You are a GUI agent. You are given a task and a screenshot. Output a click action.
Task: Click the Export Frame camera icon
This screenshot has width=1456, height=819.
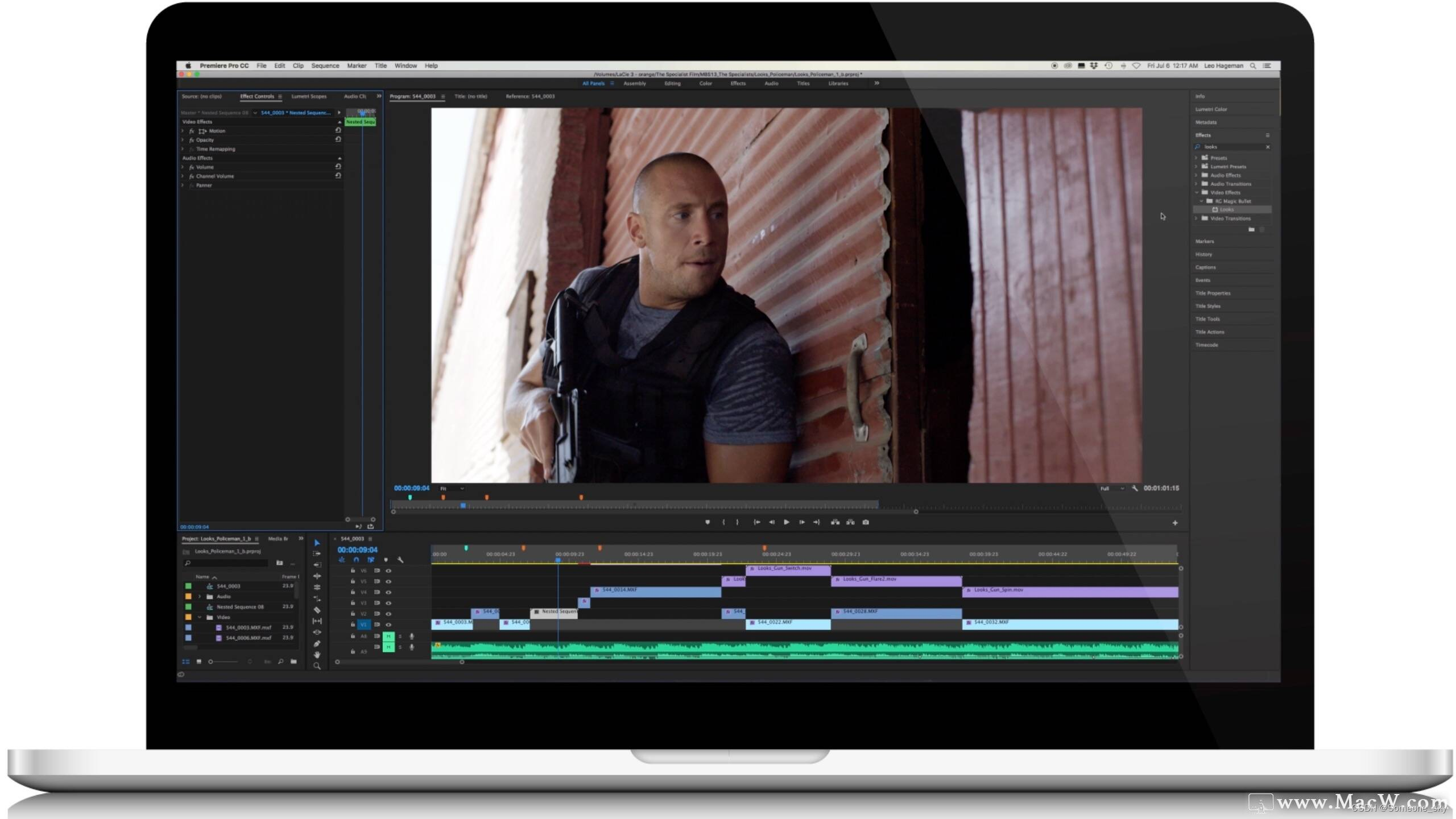click(x=866, y=522)
